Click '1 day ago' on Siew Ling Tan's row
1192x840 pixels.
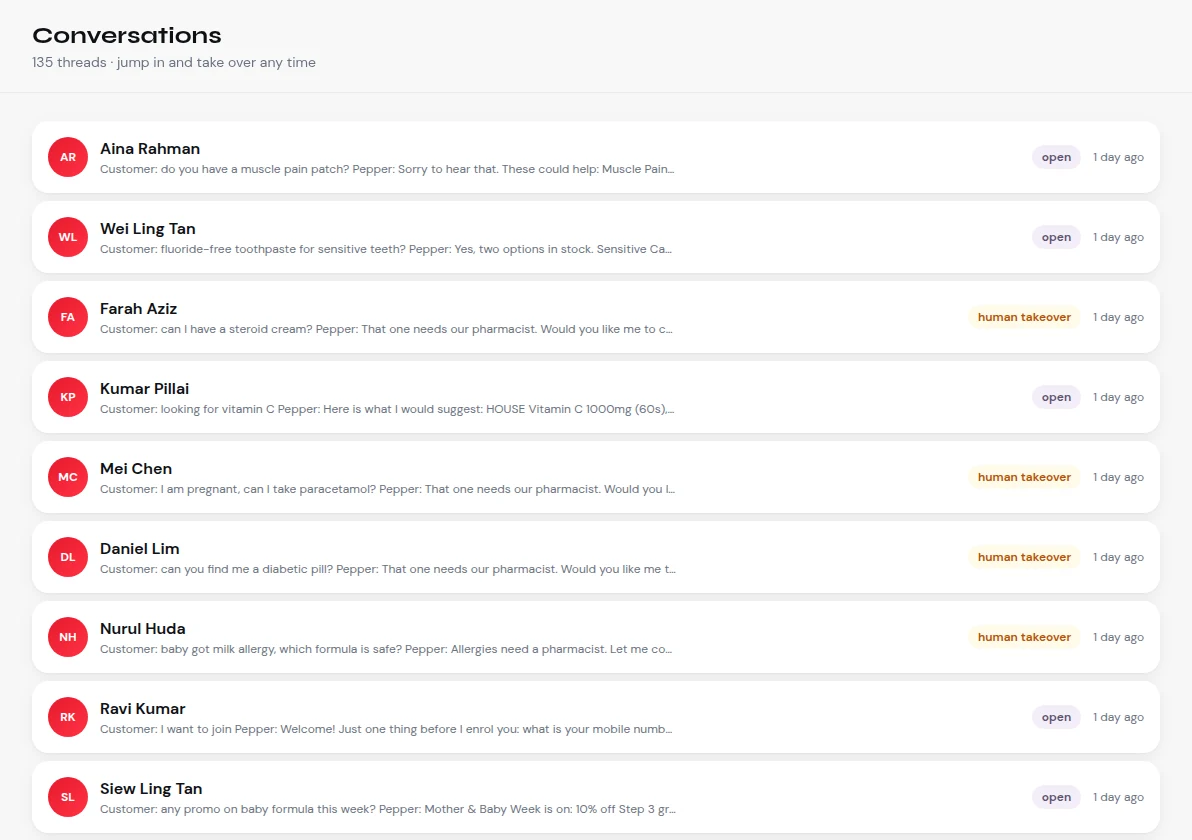coord(1118,797)
